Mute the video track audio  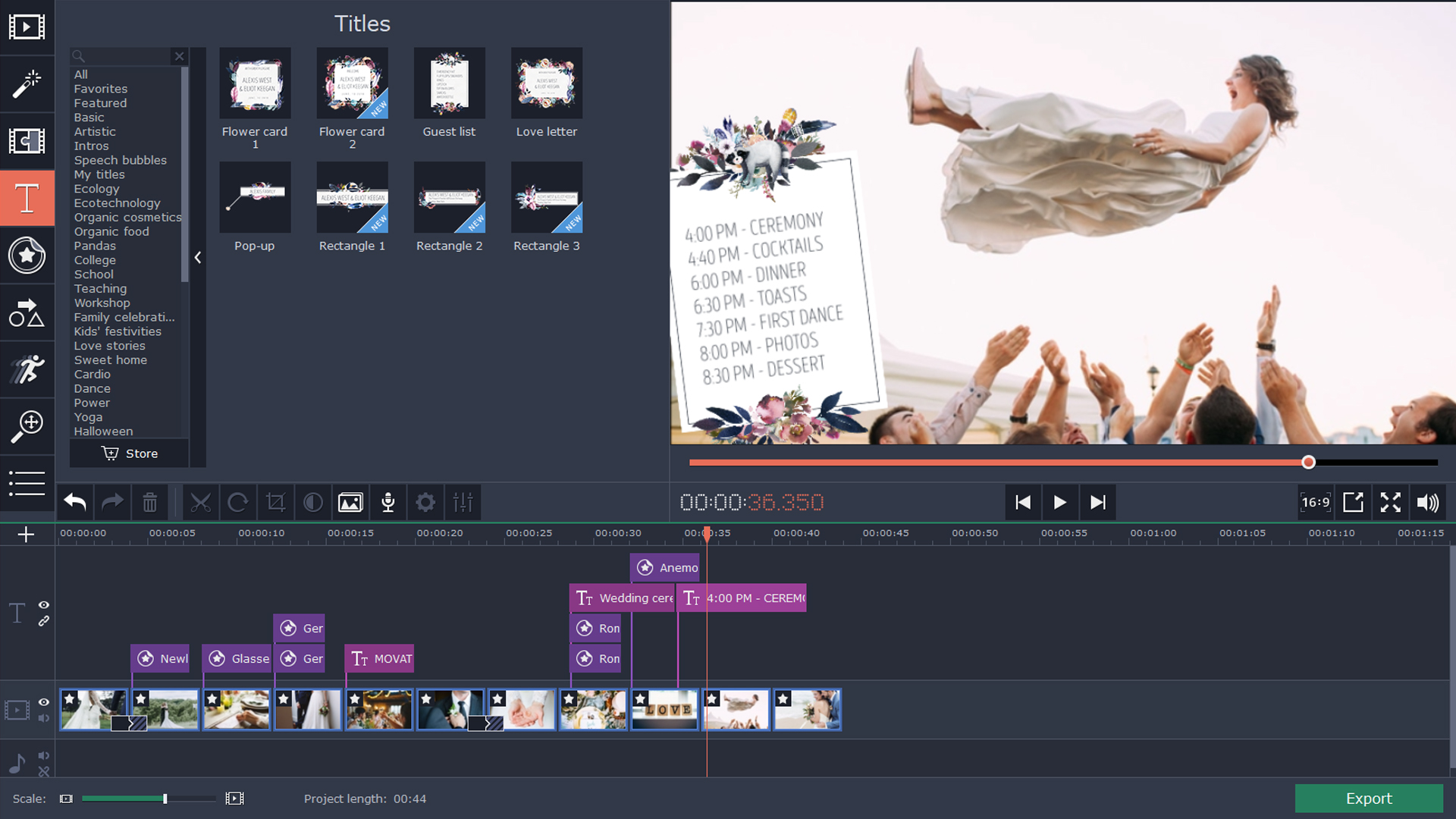pyautogui.click(x=43, y=717)
